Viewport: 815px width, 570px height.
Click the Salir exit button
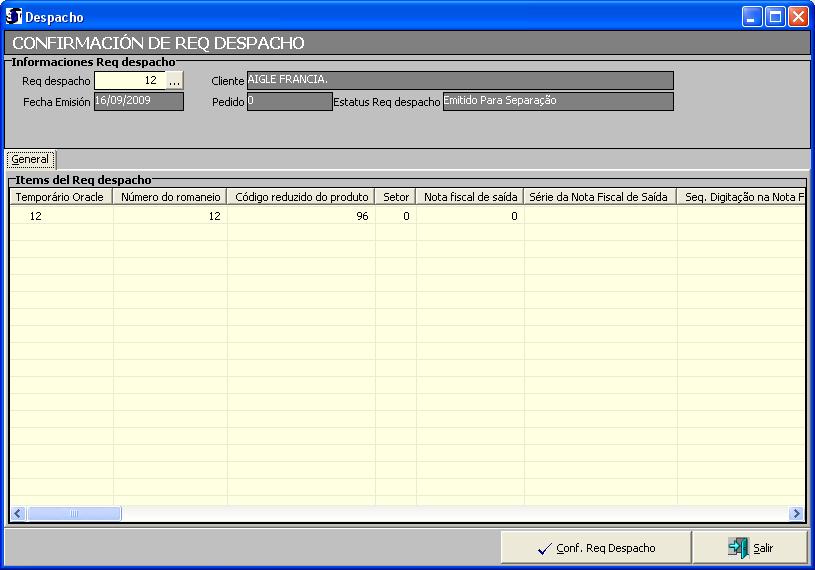tap(752, 548)
